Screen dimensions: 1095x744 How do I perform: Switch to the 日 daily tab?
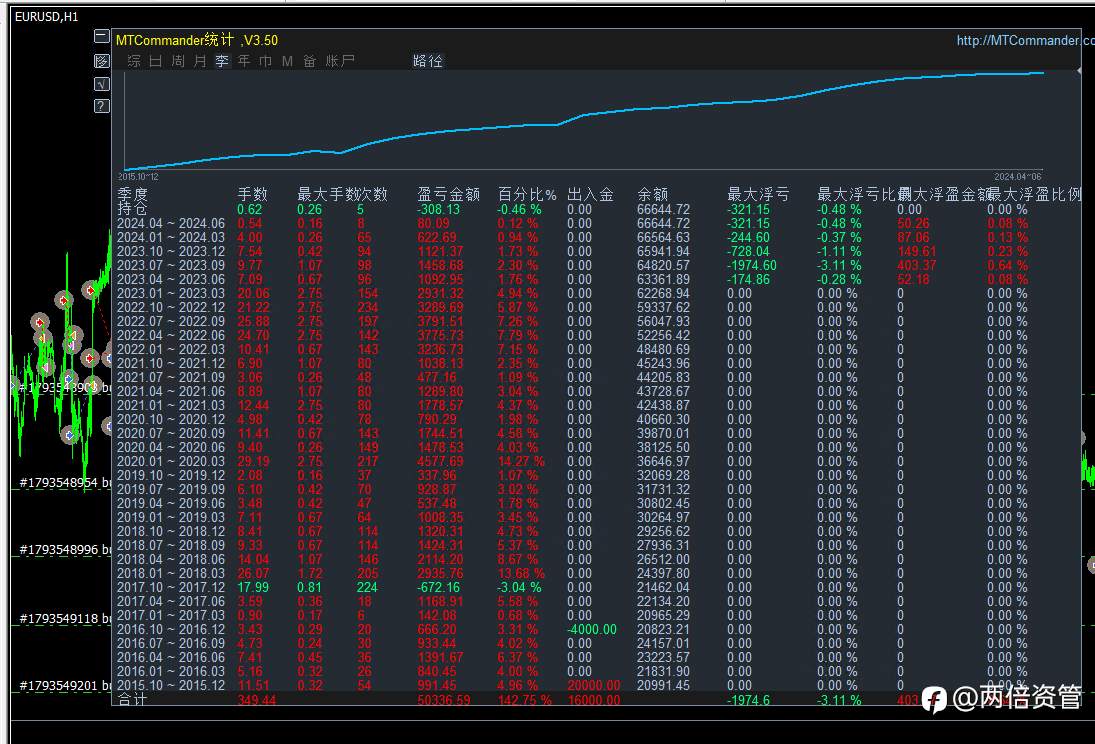[156, 61]
